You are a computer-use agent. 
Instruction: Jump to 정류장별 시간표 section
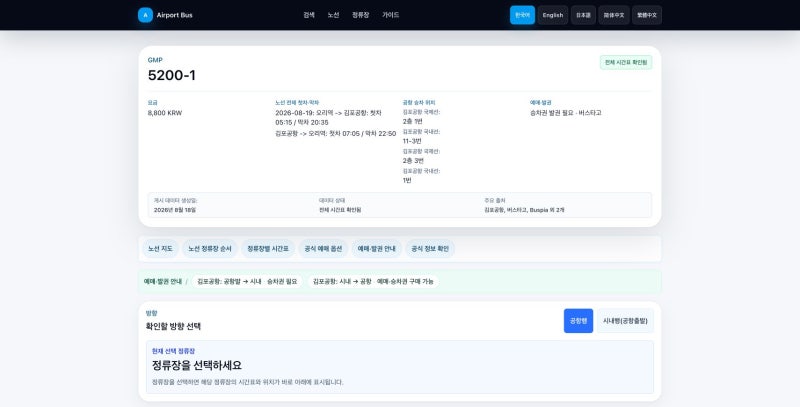click(x=268, y=249)
